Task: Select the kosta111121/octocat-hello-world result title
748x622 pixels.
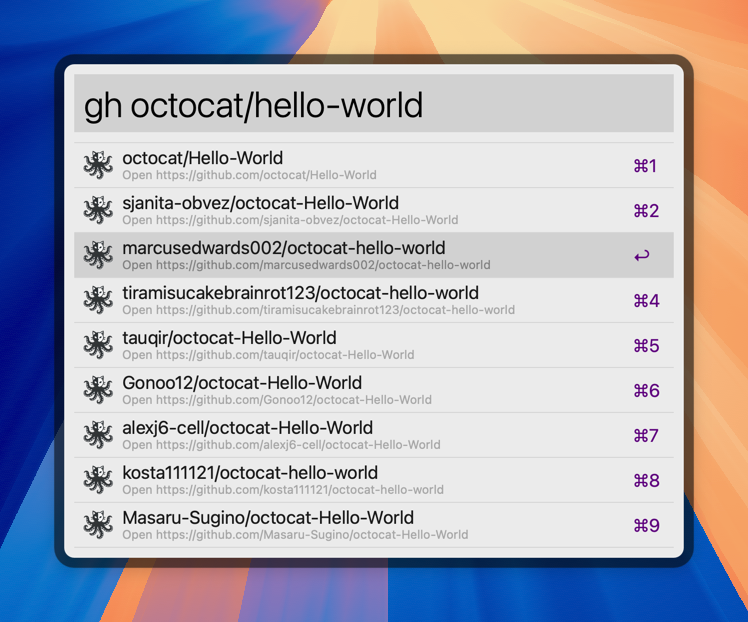Action: click(250, 473)
